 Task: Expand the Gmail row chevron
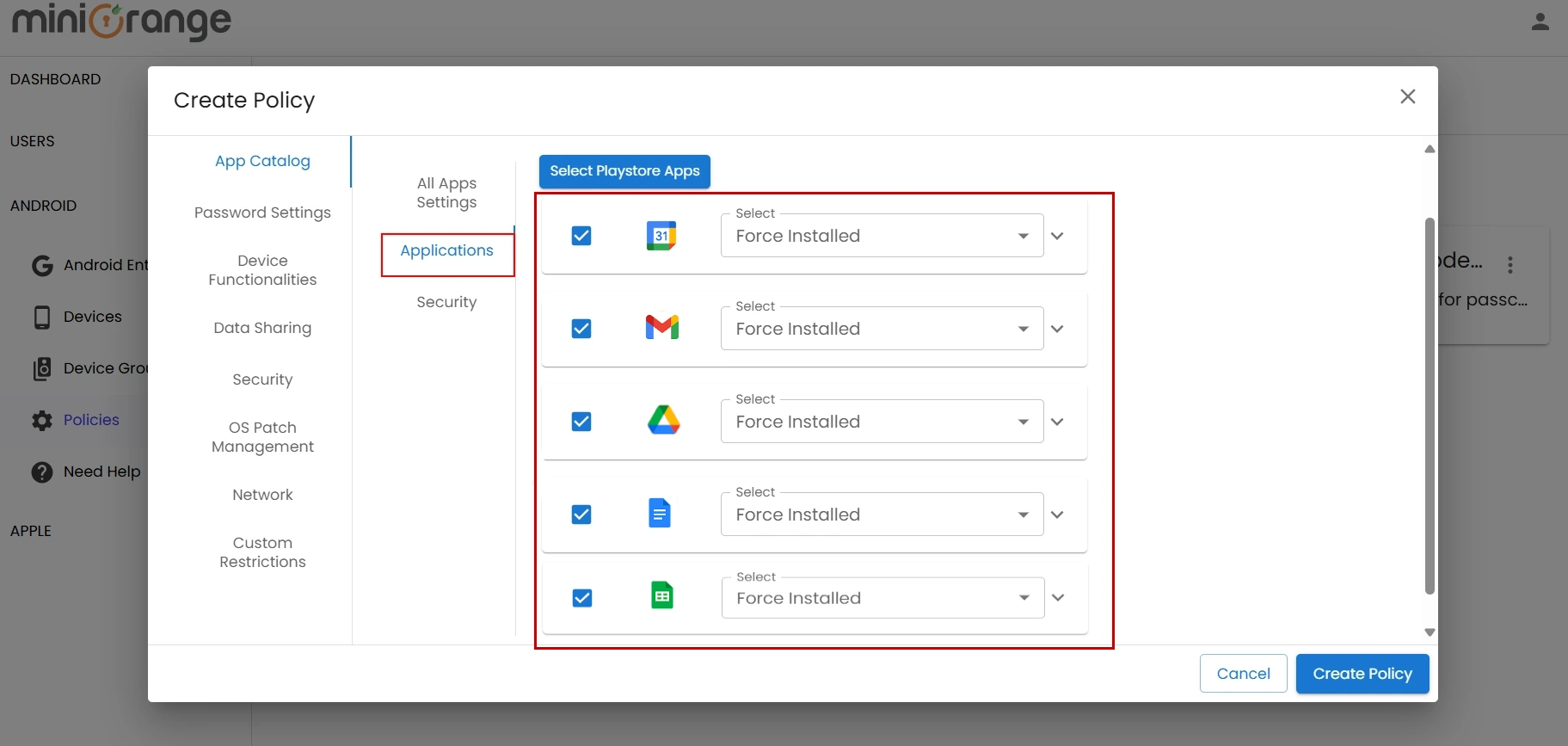pyautogui.click(x=1058, y=329)
